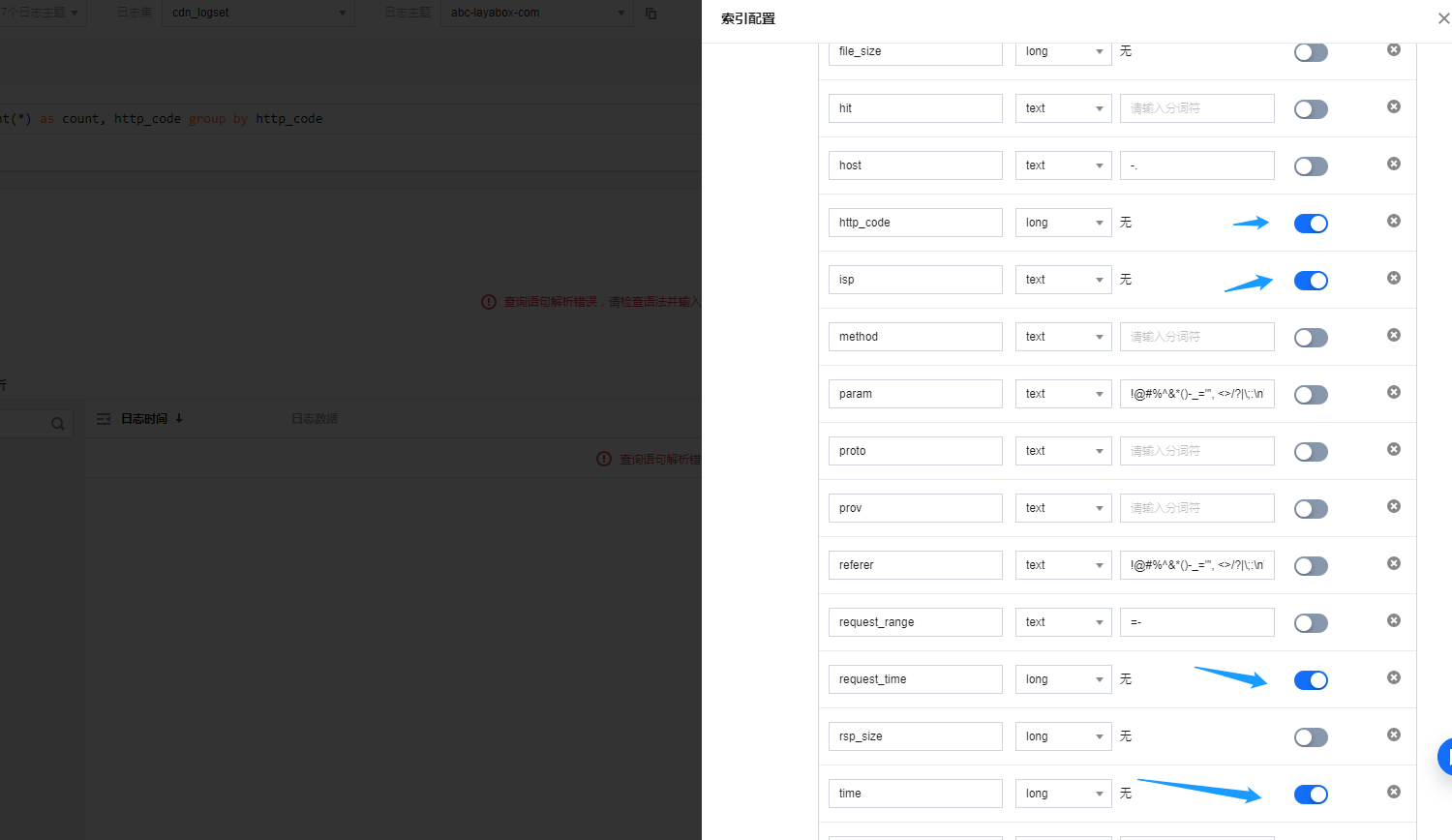The width and height of the screenshot is (1452, 840).
Task: Disable statistics toggle for request_time
Action: pos(1311,680)
